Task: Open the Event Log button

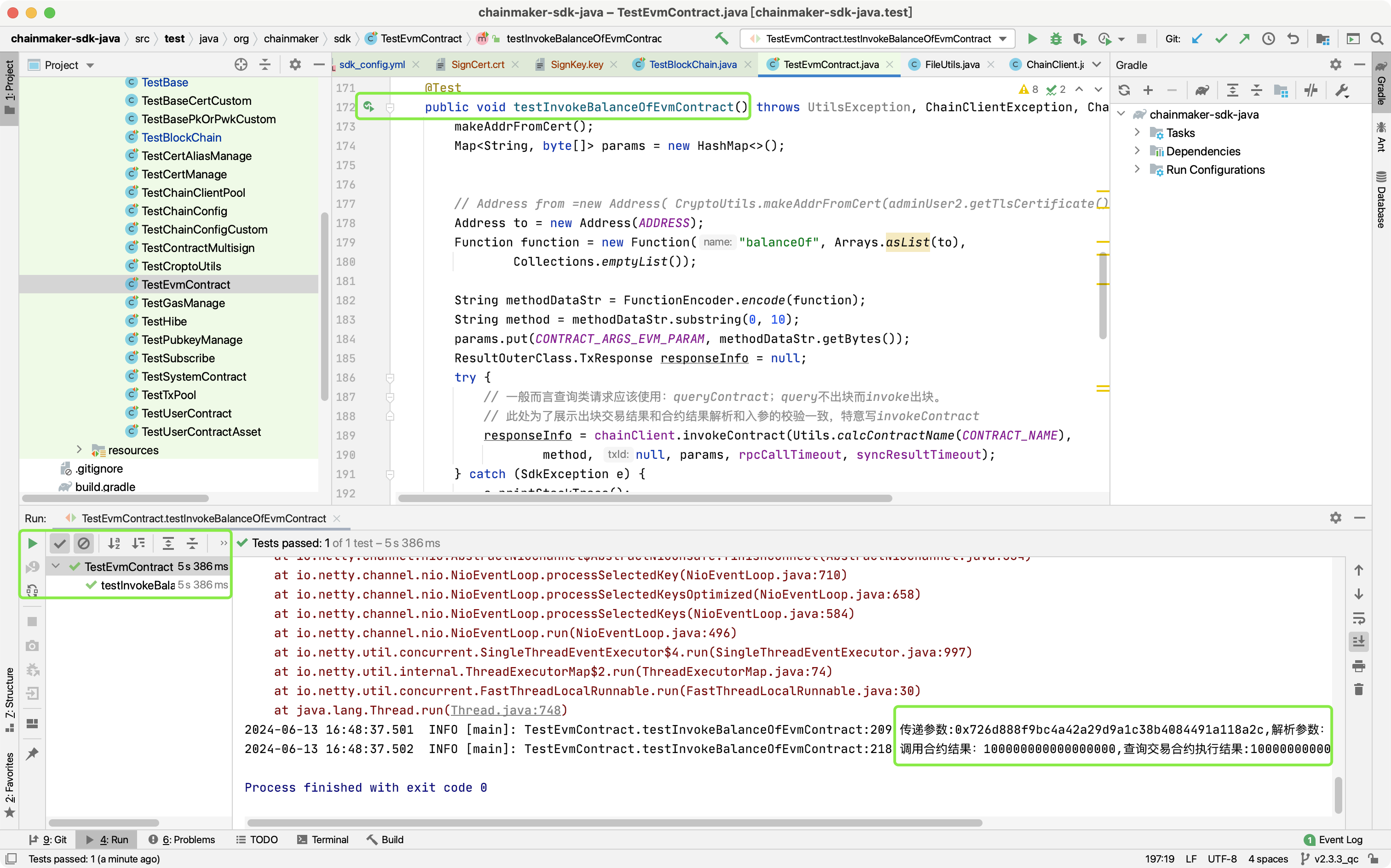Action: pyautogui.click(x=1333, y=839)
